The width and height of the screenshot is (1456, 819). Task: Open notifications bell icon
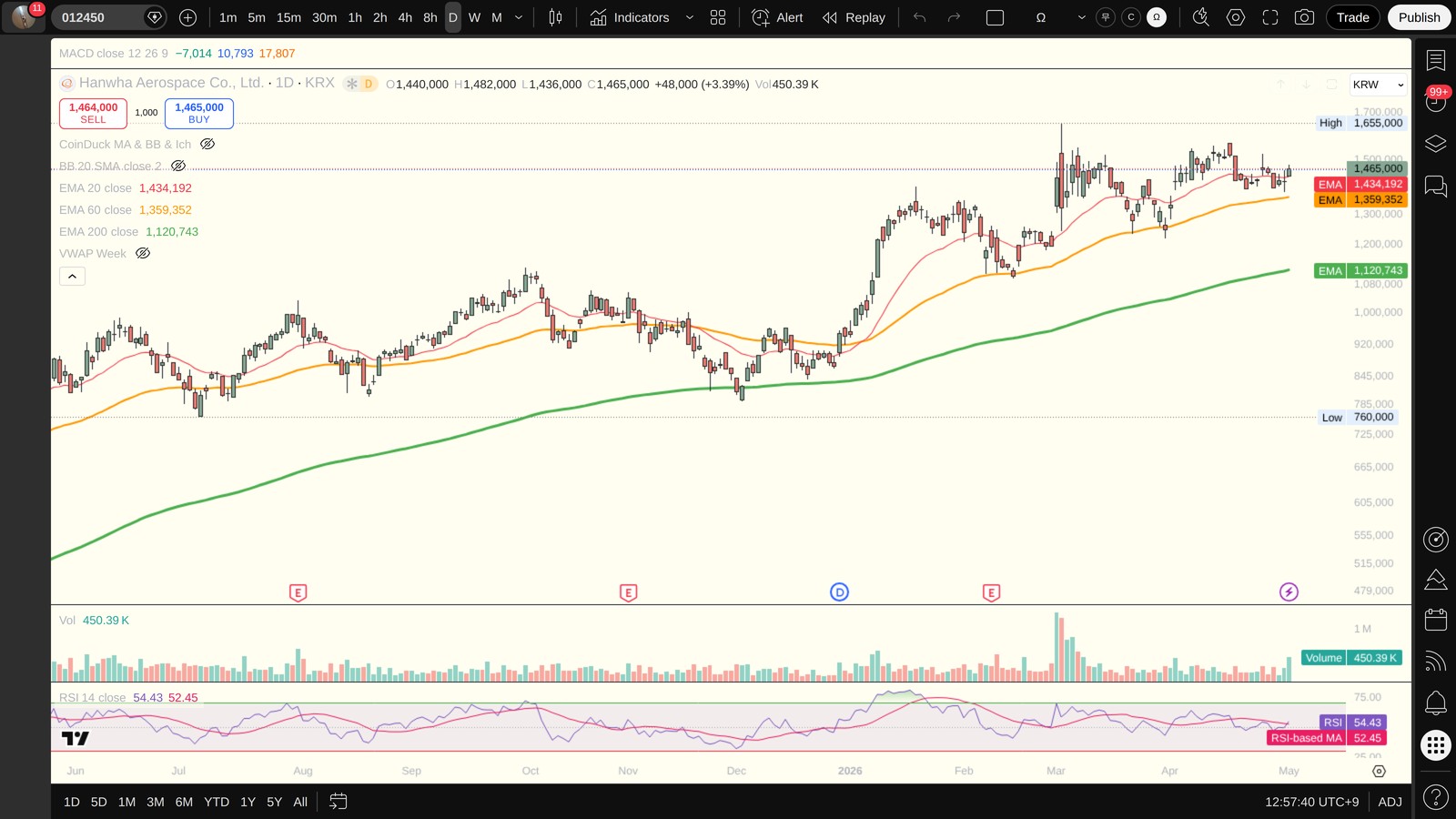click(x=1436, y=703)
